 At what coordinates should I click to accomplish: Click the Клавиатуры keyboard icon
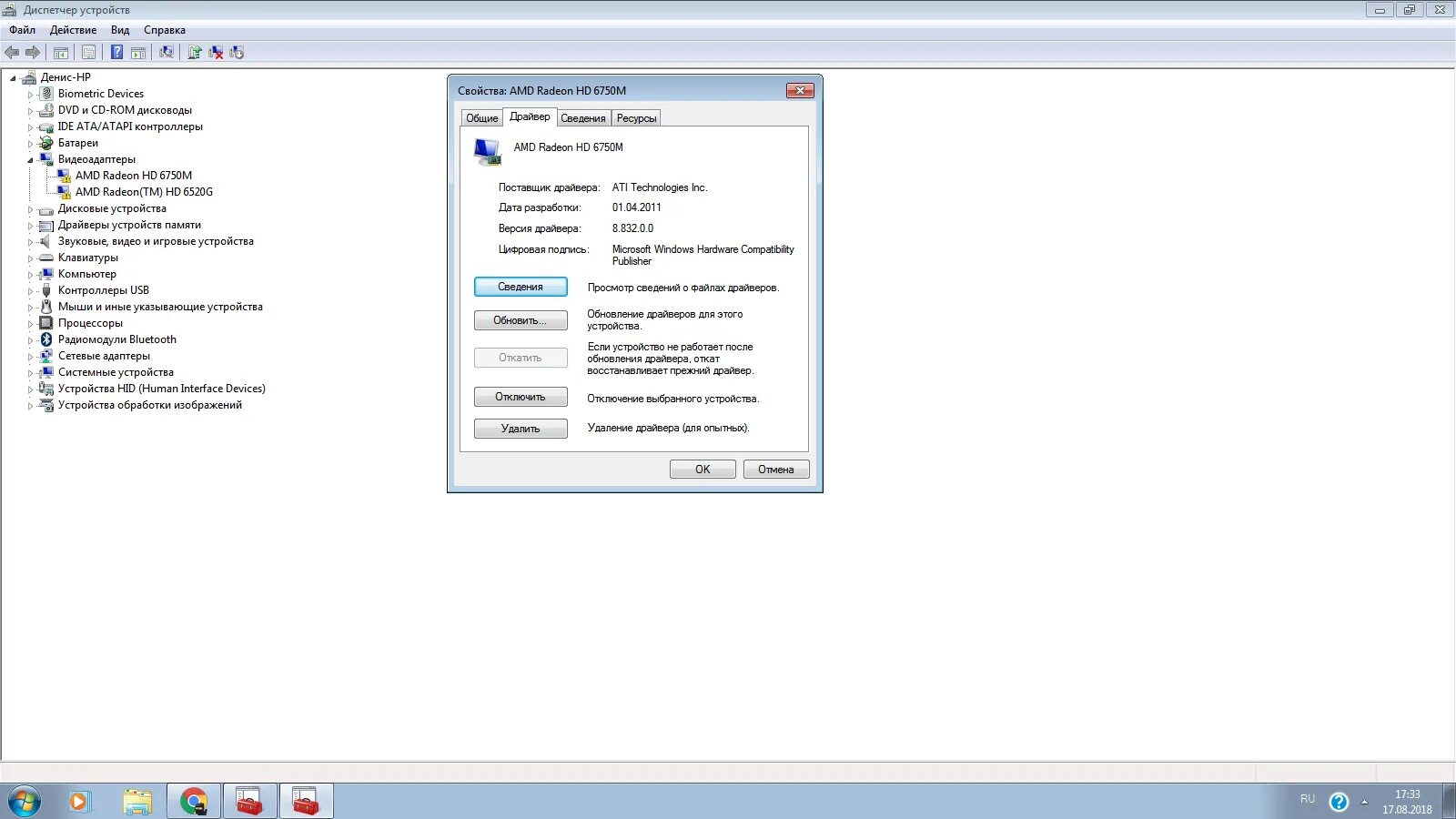click(46, 258)
